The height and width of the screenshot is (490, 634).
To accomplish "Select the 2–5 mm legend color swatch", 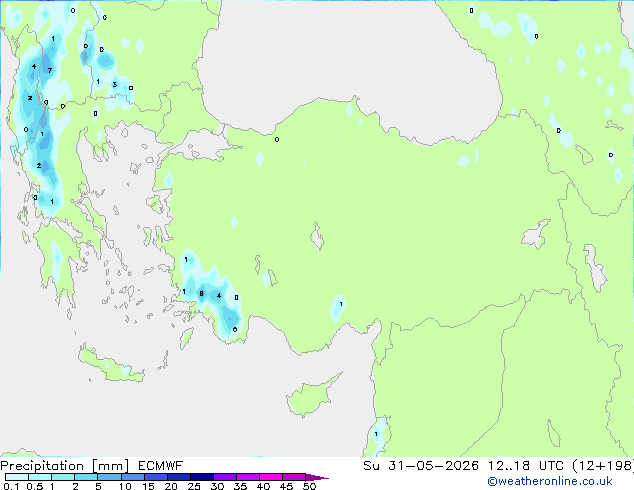I will (86, 477).
